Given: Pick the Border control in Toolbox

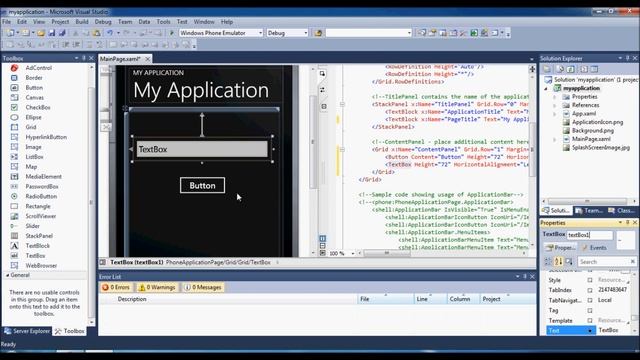Looking at the screenshot, I should point(34,78).
